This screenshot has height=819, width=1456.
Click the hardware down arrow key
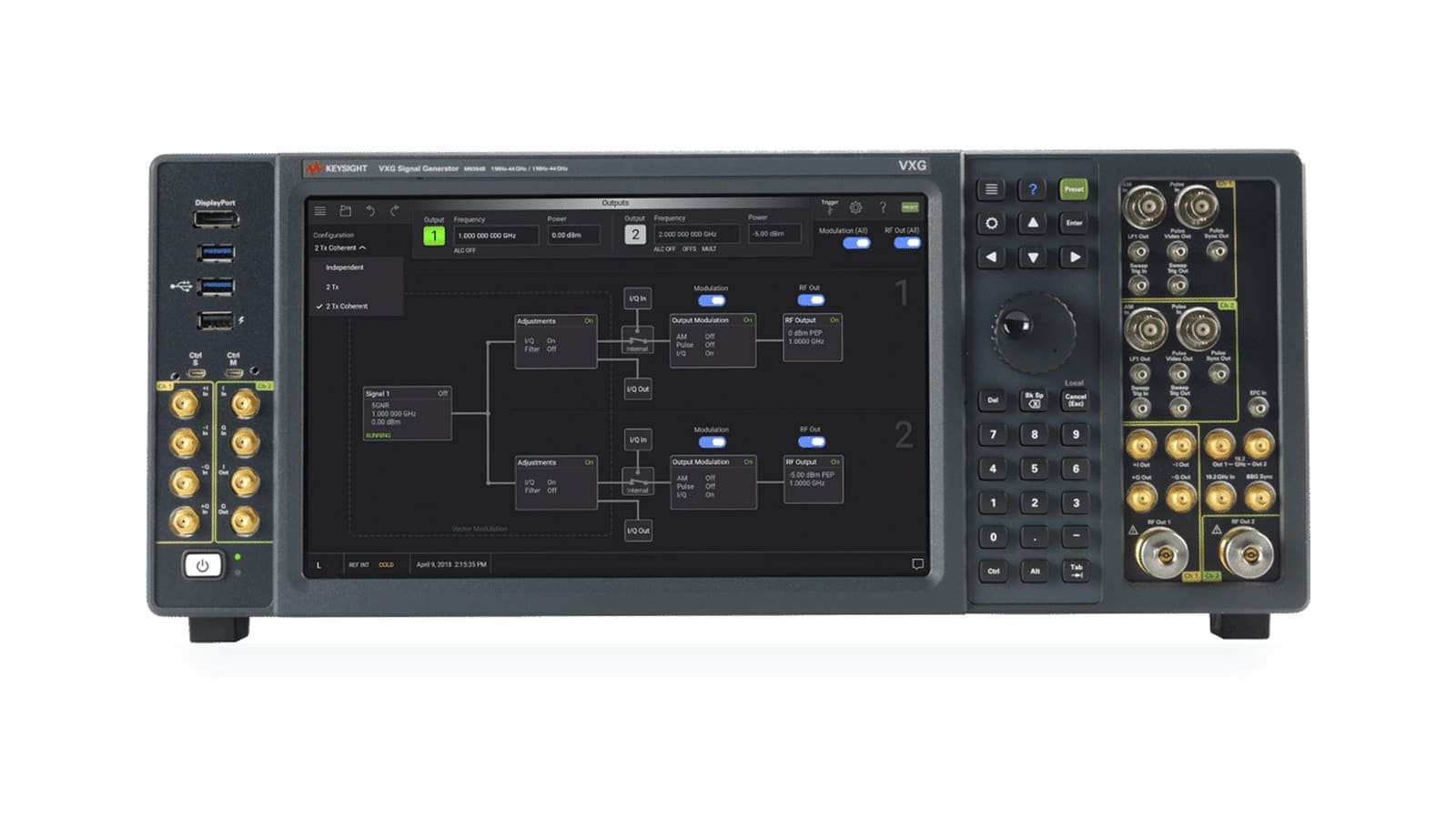tap(1033, 258)
